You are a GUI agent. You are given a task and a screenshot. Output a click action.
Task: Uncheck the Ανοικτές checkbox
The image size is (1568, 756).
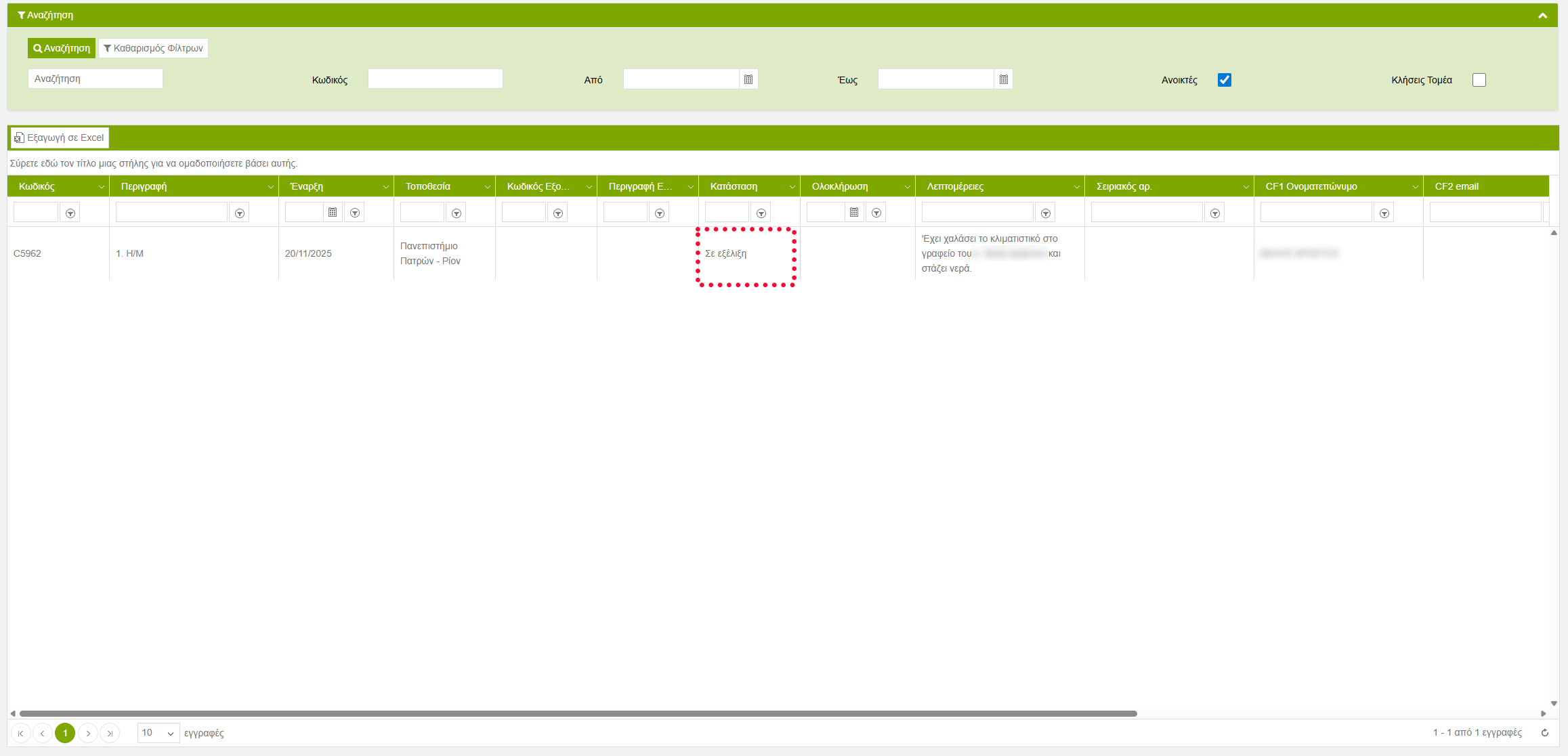(x=1224, y=80)
